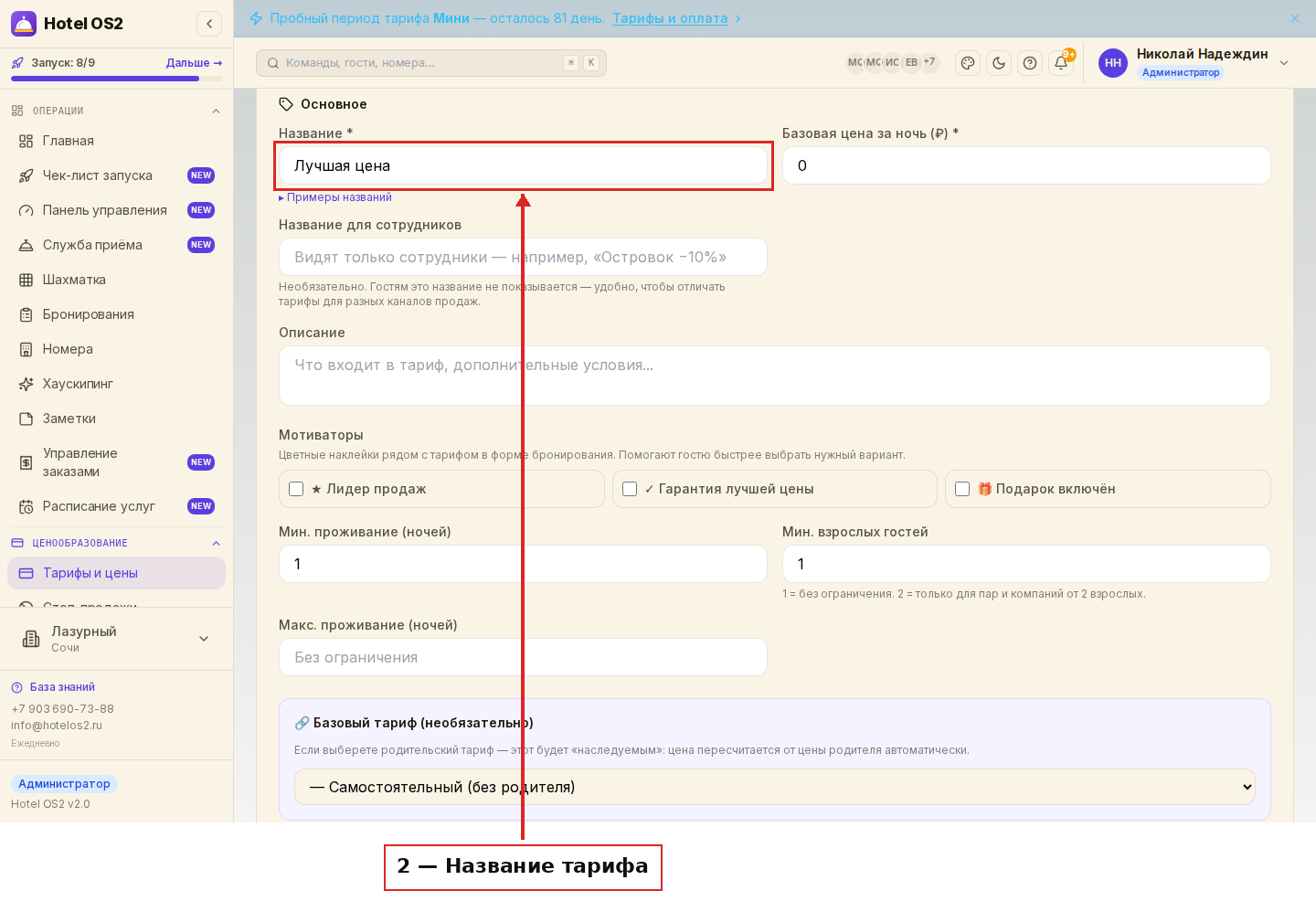Toggle dark mode with the moon icon
Image resolution: width=1316 pixels, height=912 pixels.
[999, 63]
